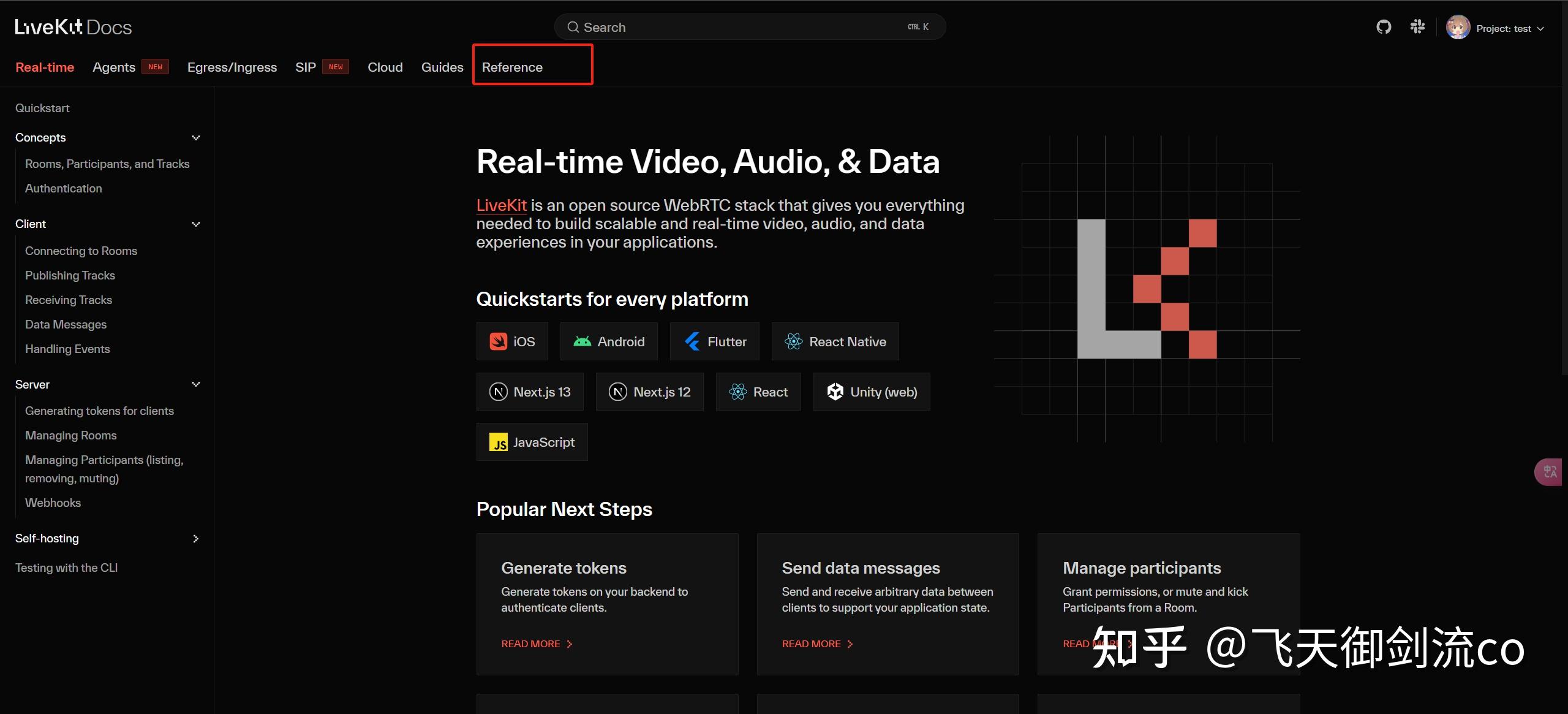Image resolution: width=1568 pixels, height=714 pixels.
Task: Click the user profile avatar
Action: pos(1458,28)
